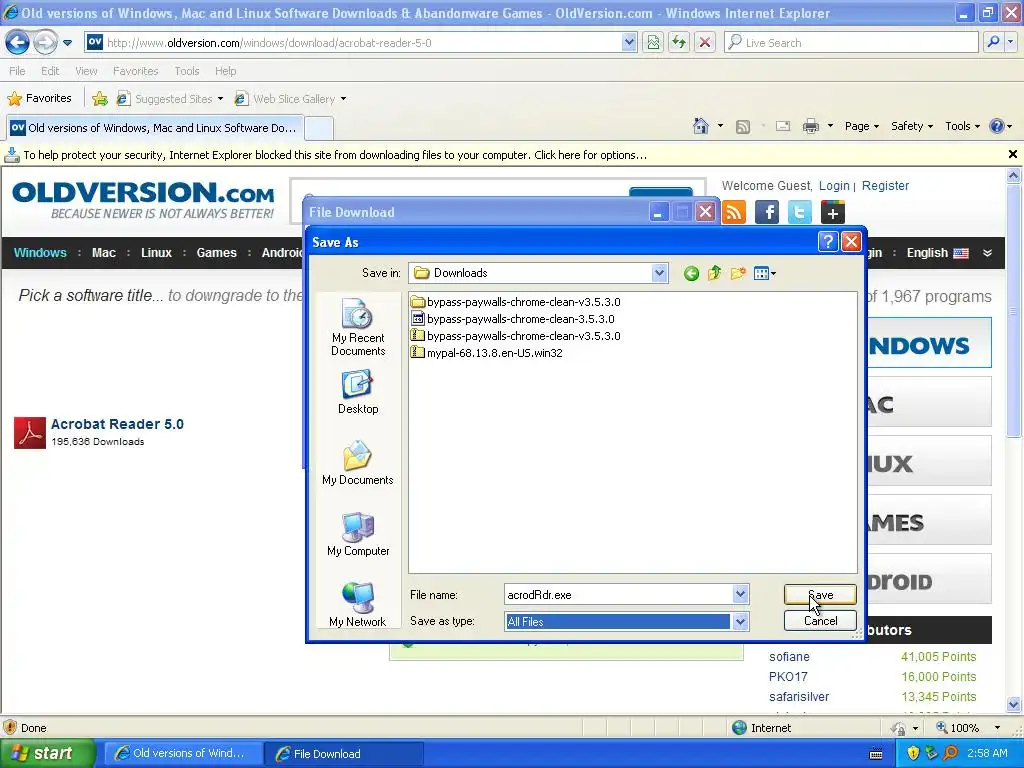Toggle Compatibility View icon in address bar
This screenshot has width=1024, height=768.
[x=653, y=42]
